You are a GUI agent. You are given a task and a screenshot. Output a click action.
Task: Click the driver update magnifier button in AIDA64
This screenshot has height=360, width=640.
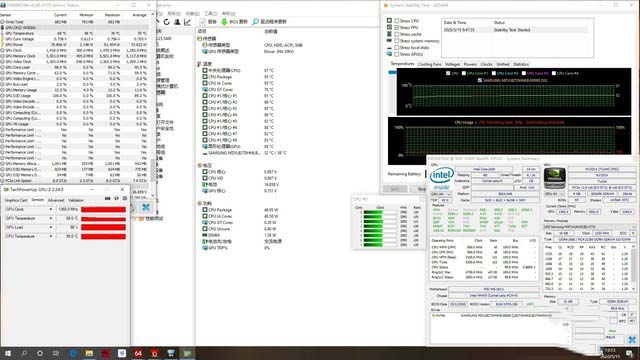[x=269, y=22]
